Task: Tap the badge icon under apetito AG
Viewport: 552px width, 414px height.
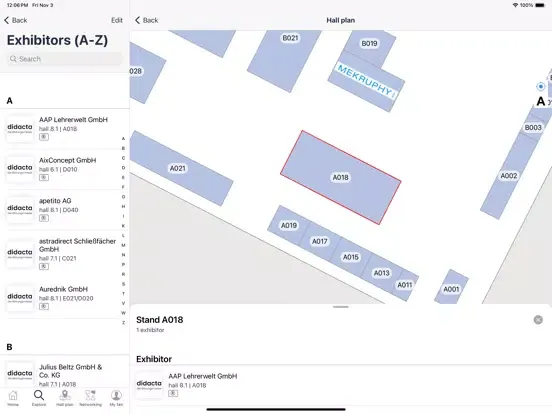Action: (44, 218)
